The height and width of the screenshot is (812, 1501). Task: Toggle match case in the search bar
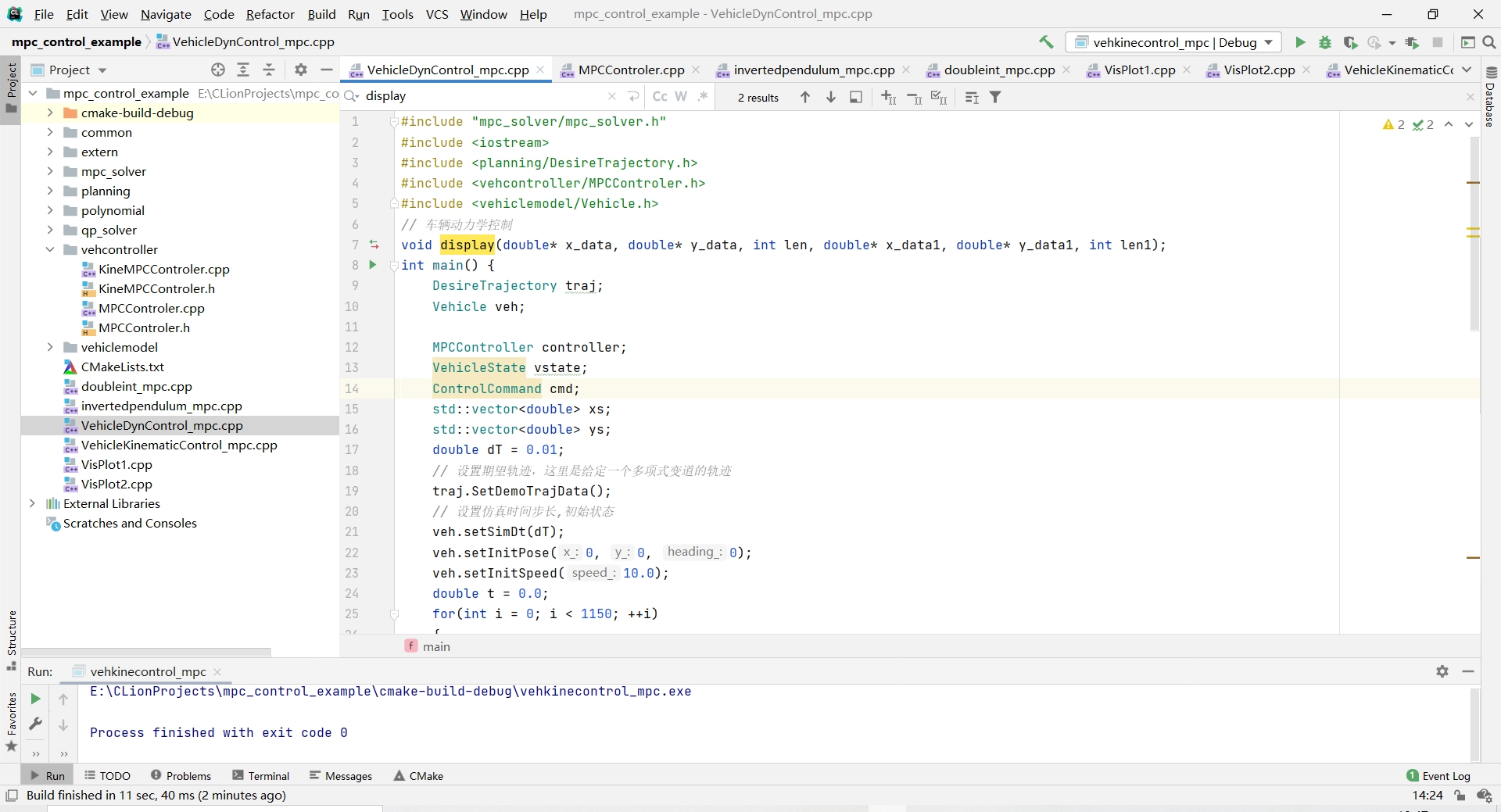pyautogui.click(x=661, y=96)
